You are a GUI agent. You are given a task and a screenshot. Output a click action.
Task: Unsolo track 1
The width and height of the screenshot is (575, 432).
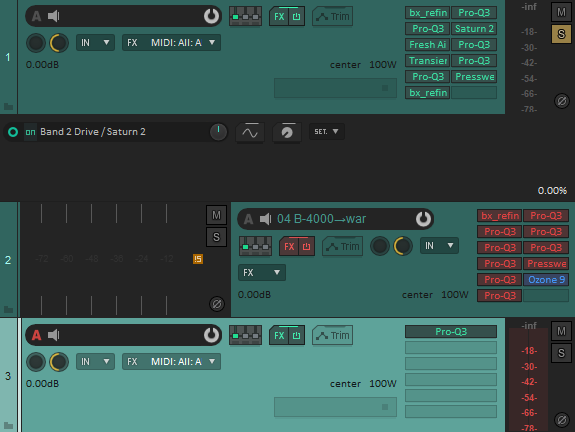click(x=561, y=34)
